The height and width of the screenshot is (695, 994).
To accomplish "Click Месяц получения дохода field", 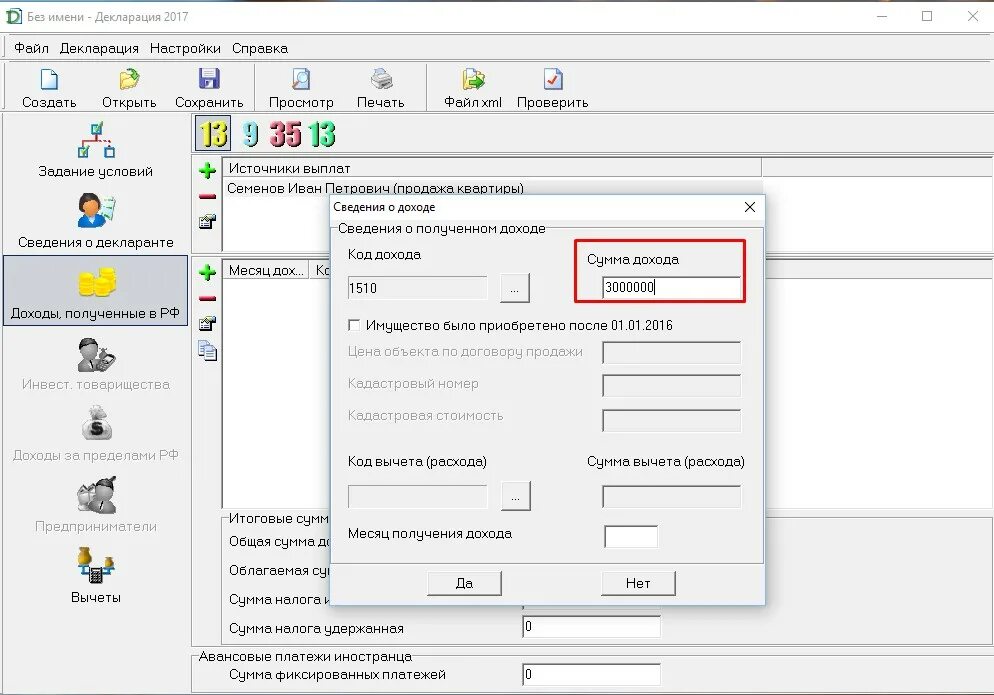I will pyautogui.click(x=631, y=536).
